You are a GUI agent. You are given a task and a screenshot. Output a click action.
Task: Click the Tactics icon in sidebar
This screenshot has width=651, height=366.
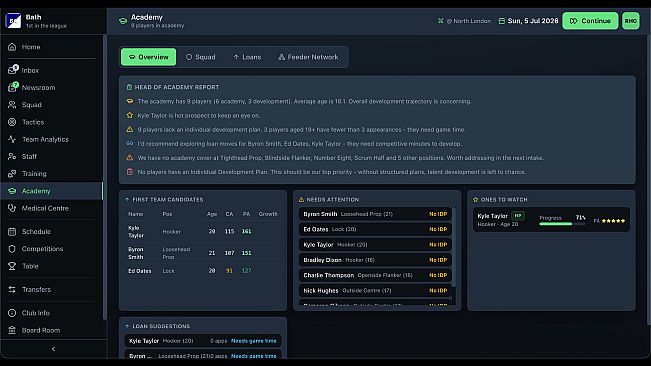(x=12, y=122)
